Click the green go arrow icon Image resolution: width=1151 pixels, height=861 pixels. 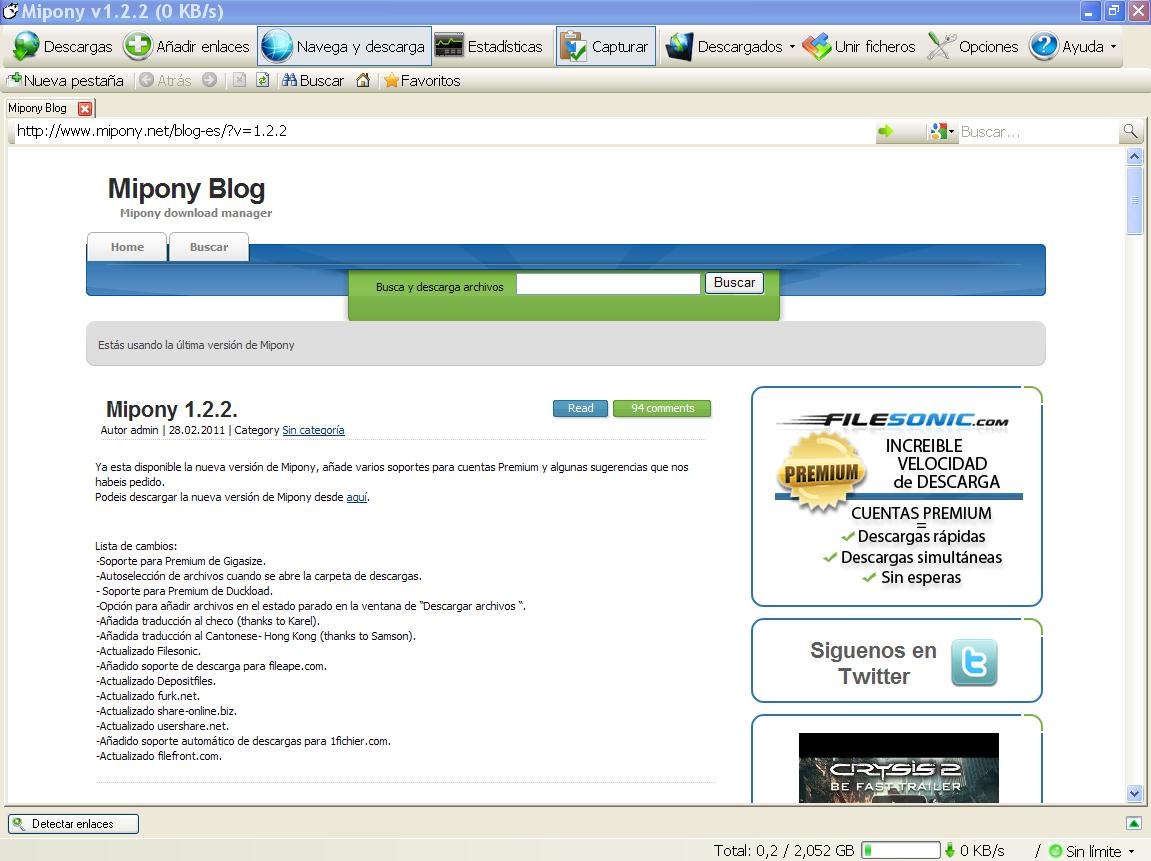coord(886,131)
